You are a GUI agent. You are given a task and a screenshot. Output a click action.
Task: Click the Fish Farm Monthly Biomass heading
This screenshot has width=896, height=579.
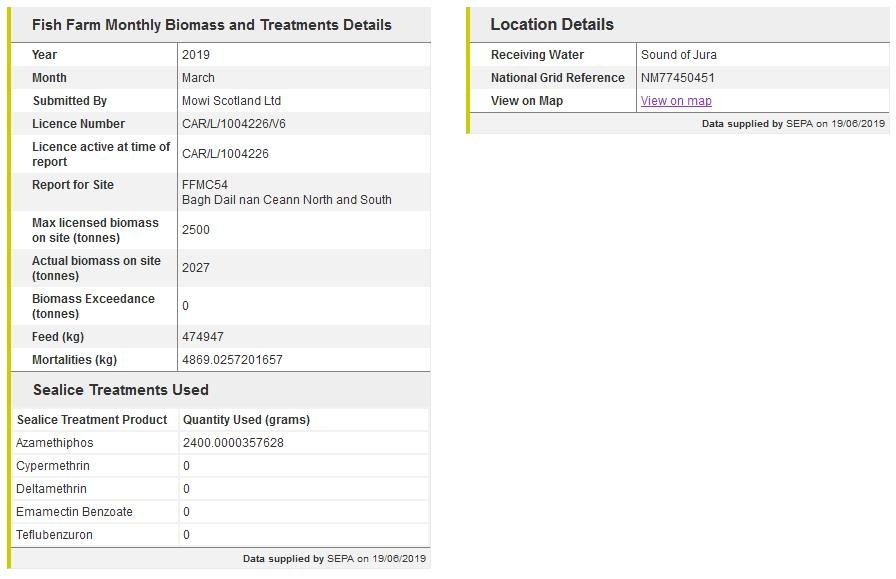(212, 25)
